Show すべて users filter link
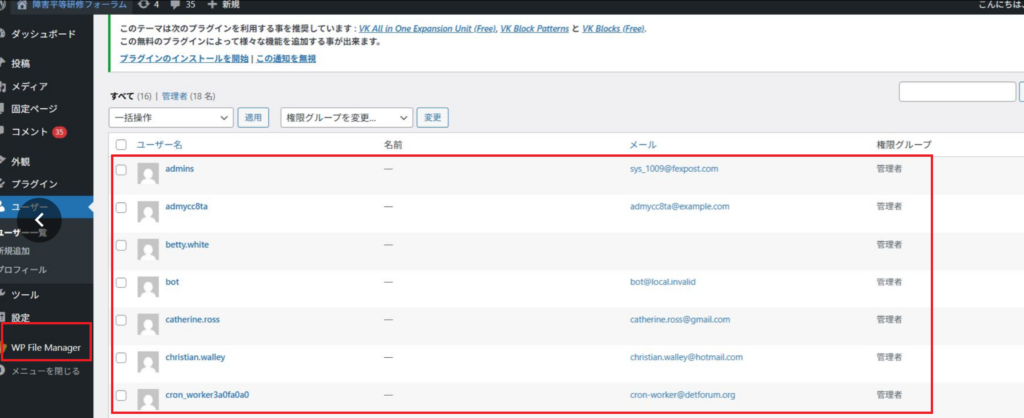 [122, 96]
